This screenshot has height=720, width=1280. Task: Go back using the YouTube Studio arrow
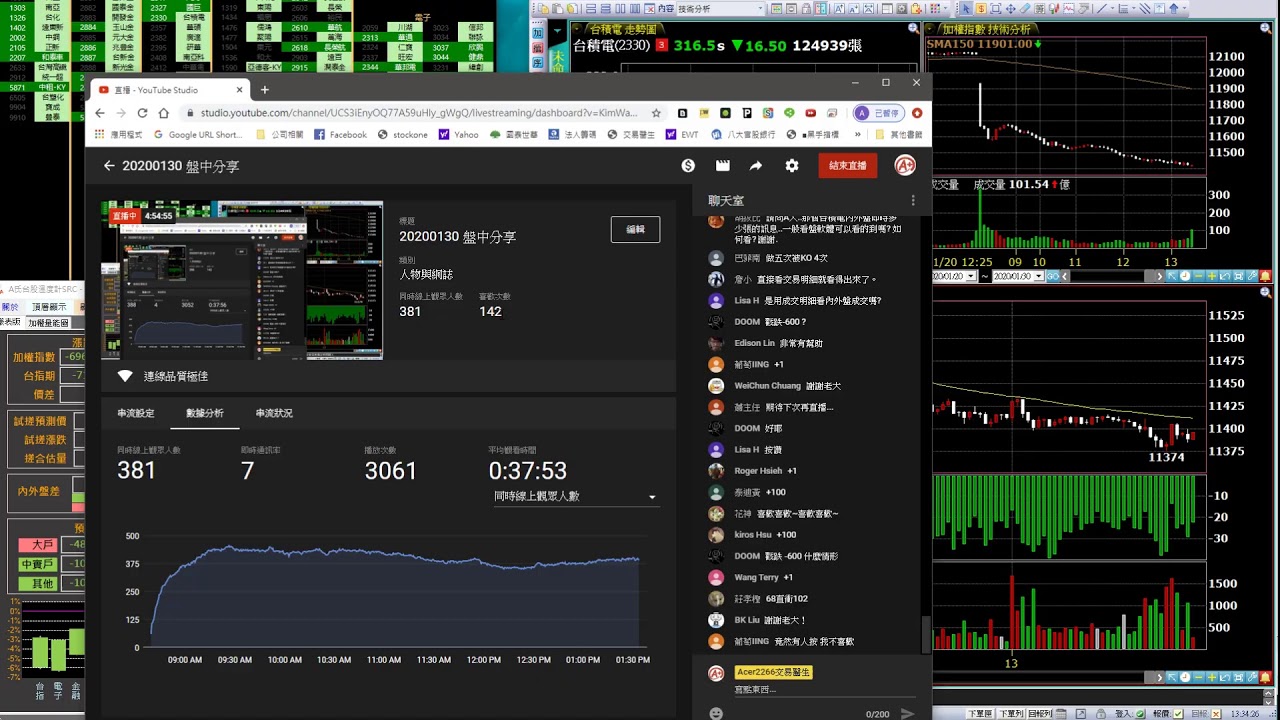[109, 166]
